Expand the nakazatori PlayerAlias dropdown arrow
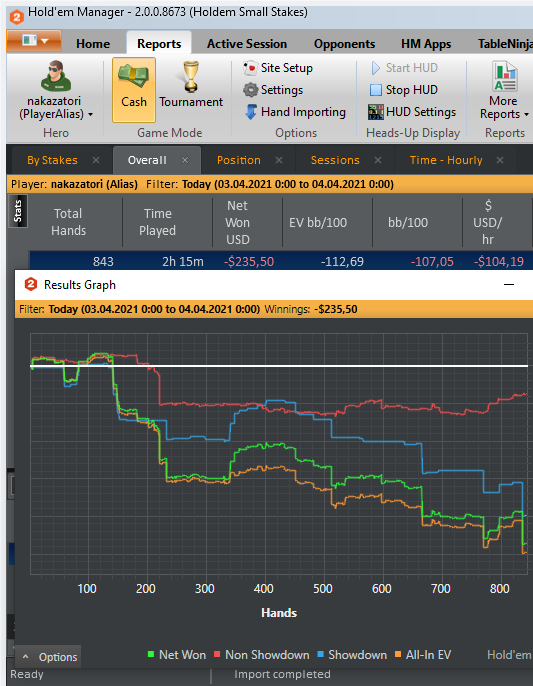 pos(91,115)
